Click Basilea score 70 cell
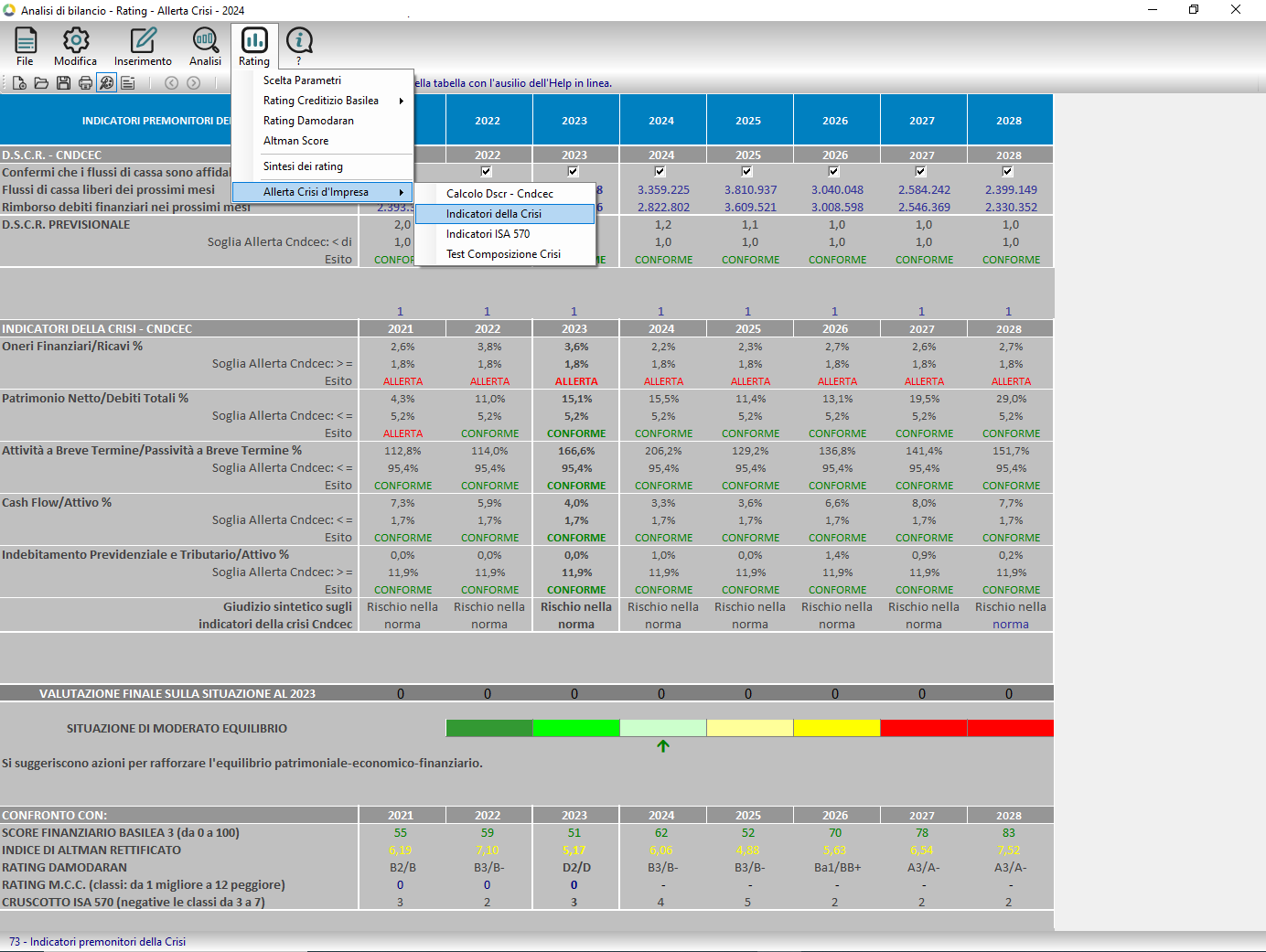The image size is (1266, 952). tap(835, 833)
